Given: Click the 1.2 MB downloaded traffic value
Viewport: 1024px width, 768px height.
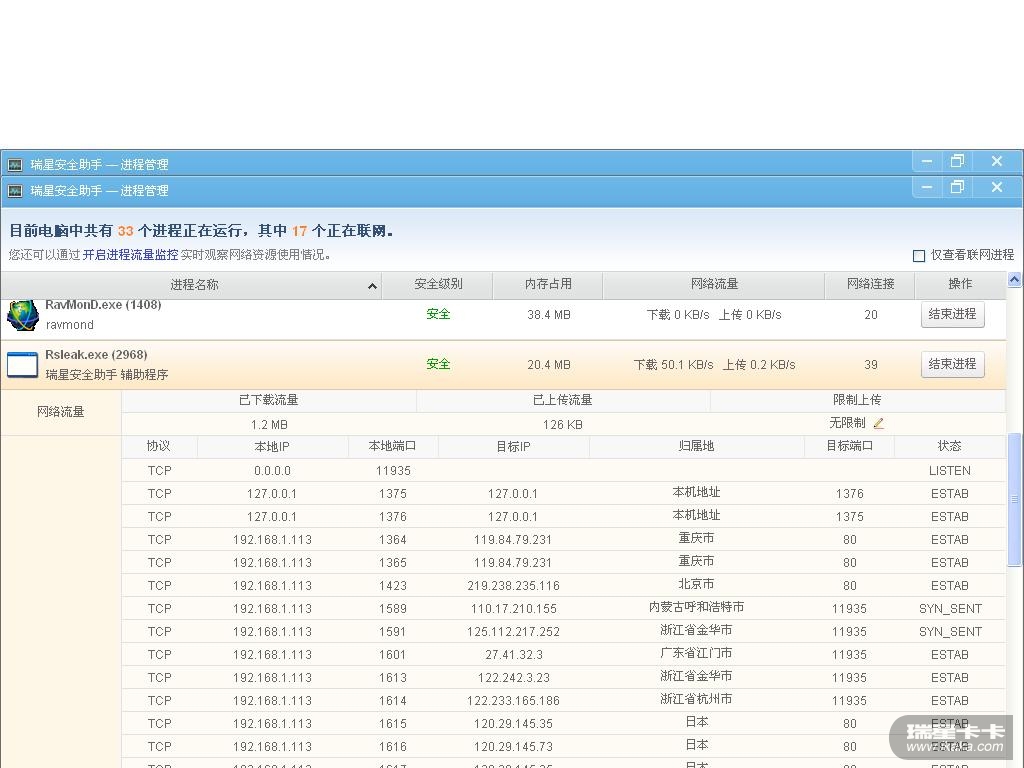Looking at the screenshot, I should click(x=269, y=425).
